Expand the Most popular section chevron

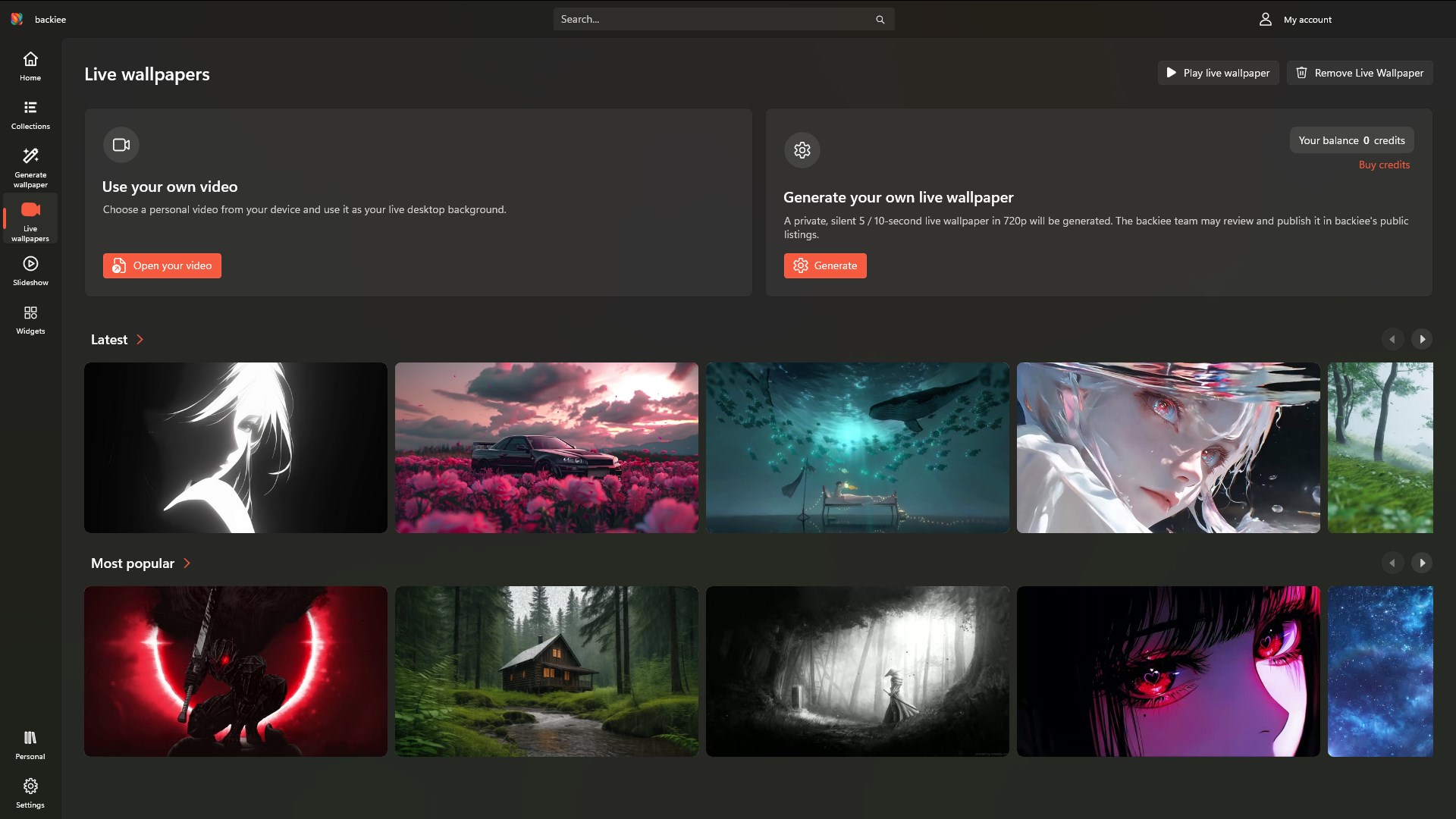[x=187, y=563]
